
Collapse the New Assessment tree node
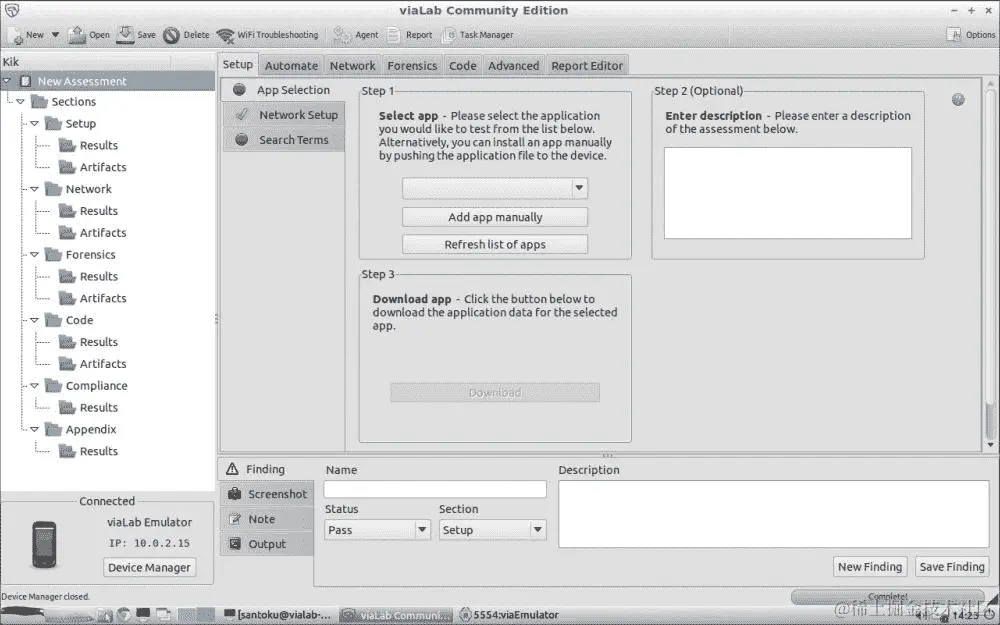7,81
